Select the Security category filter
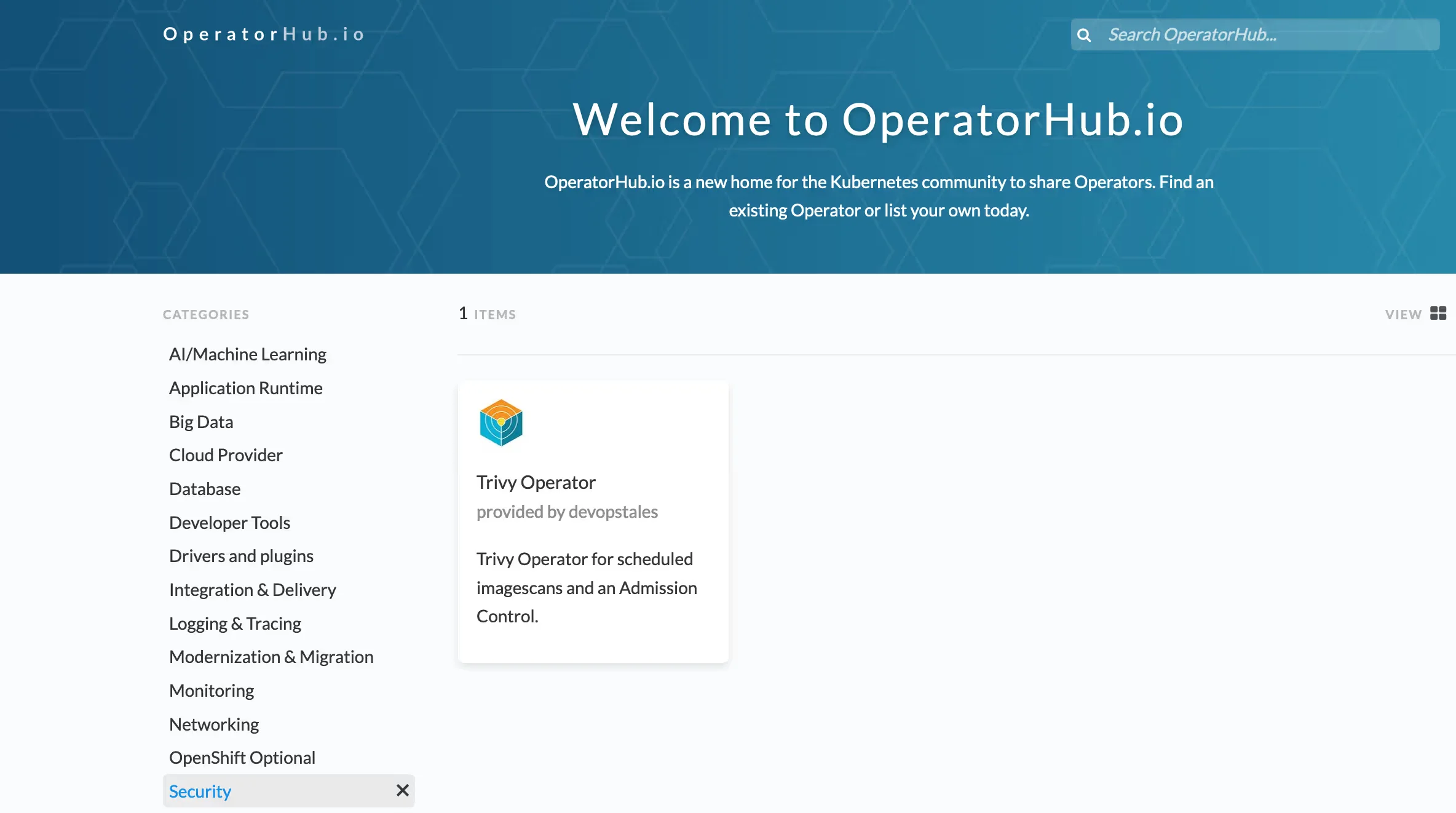 click(x=199, y=791)
